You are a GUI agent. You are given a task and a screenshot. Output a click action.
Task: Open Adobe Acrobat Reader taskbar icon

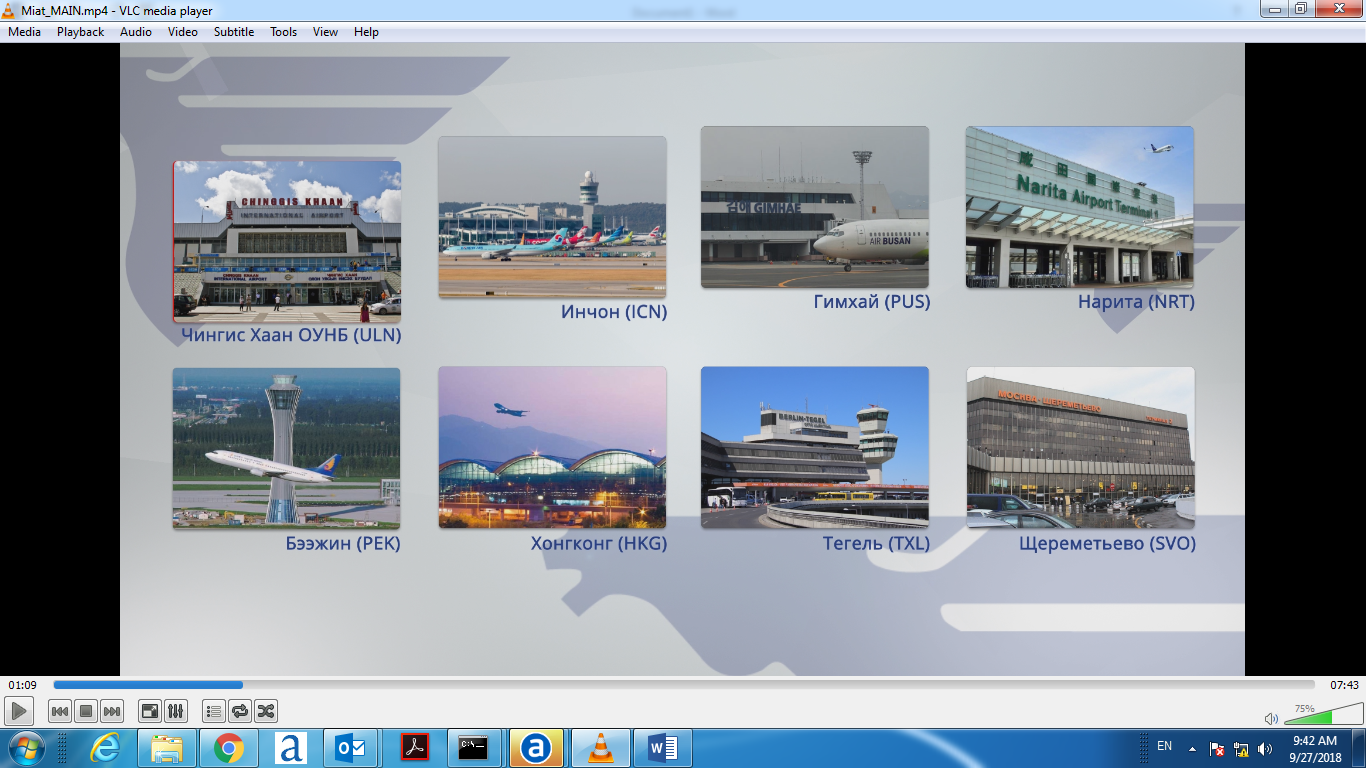point(414,748)
